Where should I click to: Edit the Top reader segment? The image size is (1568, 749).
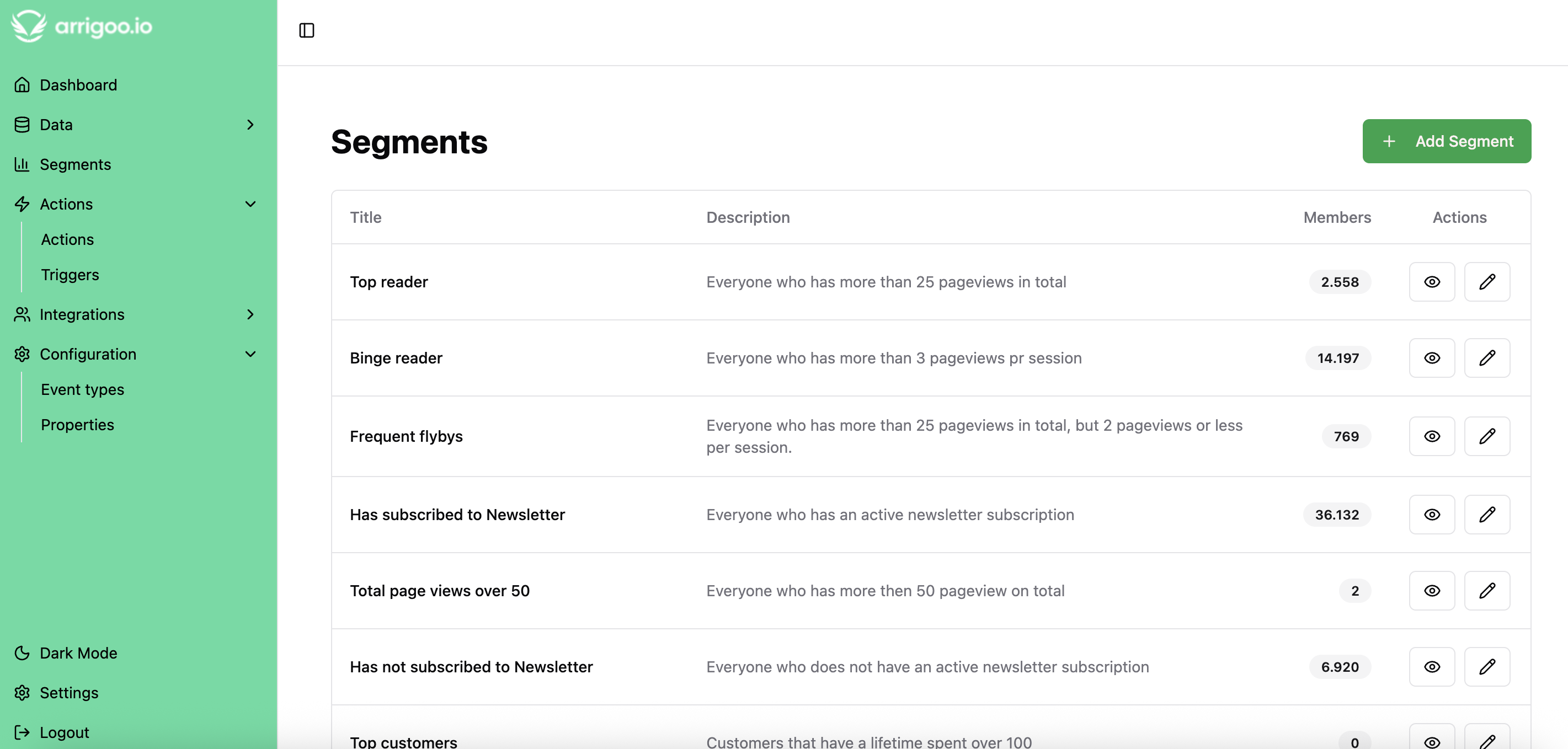1486,282
